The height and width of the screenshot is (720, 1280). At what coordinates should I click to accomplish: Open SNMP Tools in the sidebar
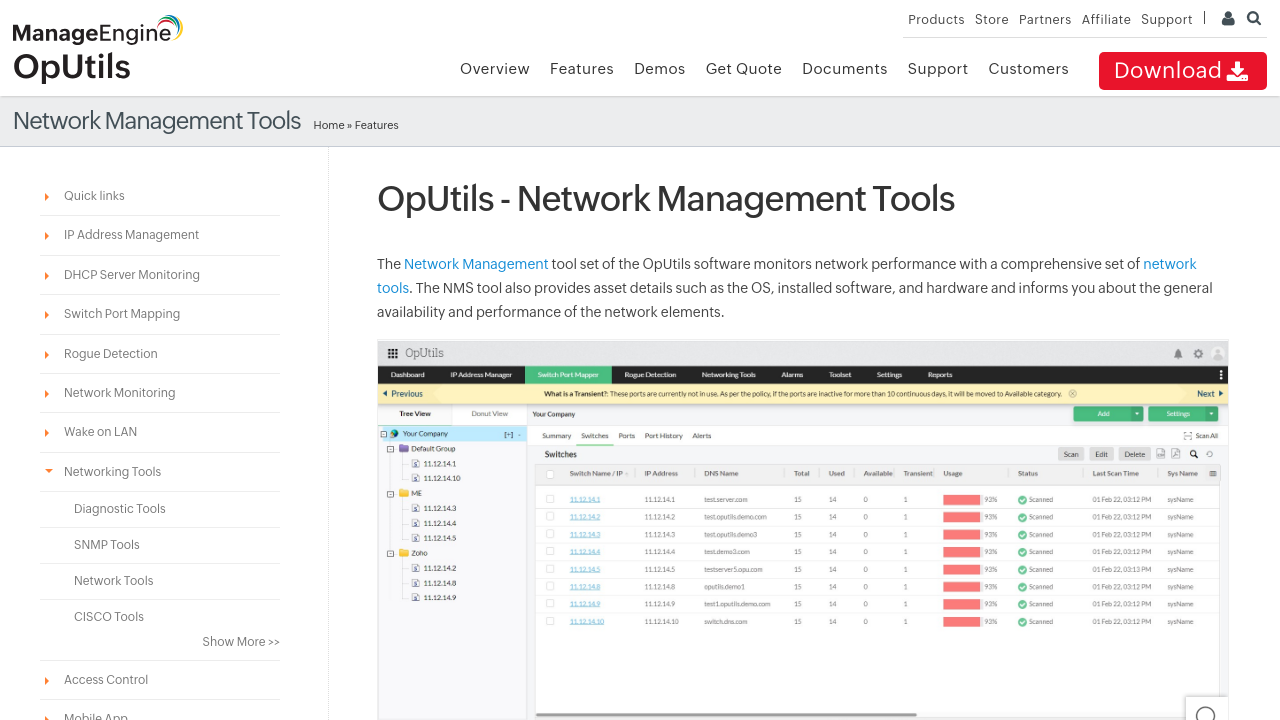click(x=107, y=545)
